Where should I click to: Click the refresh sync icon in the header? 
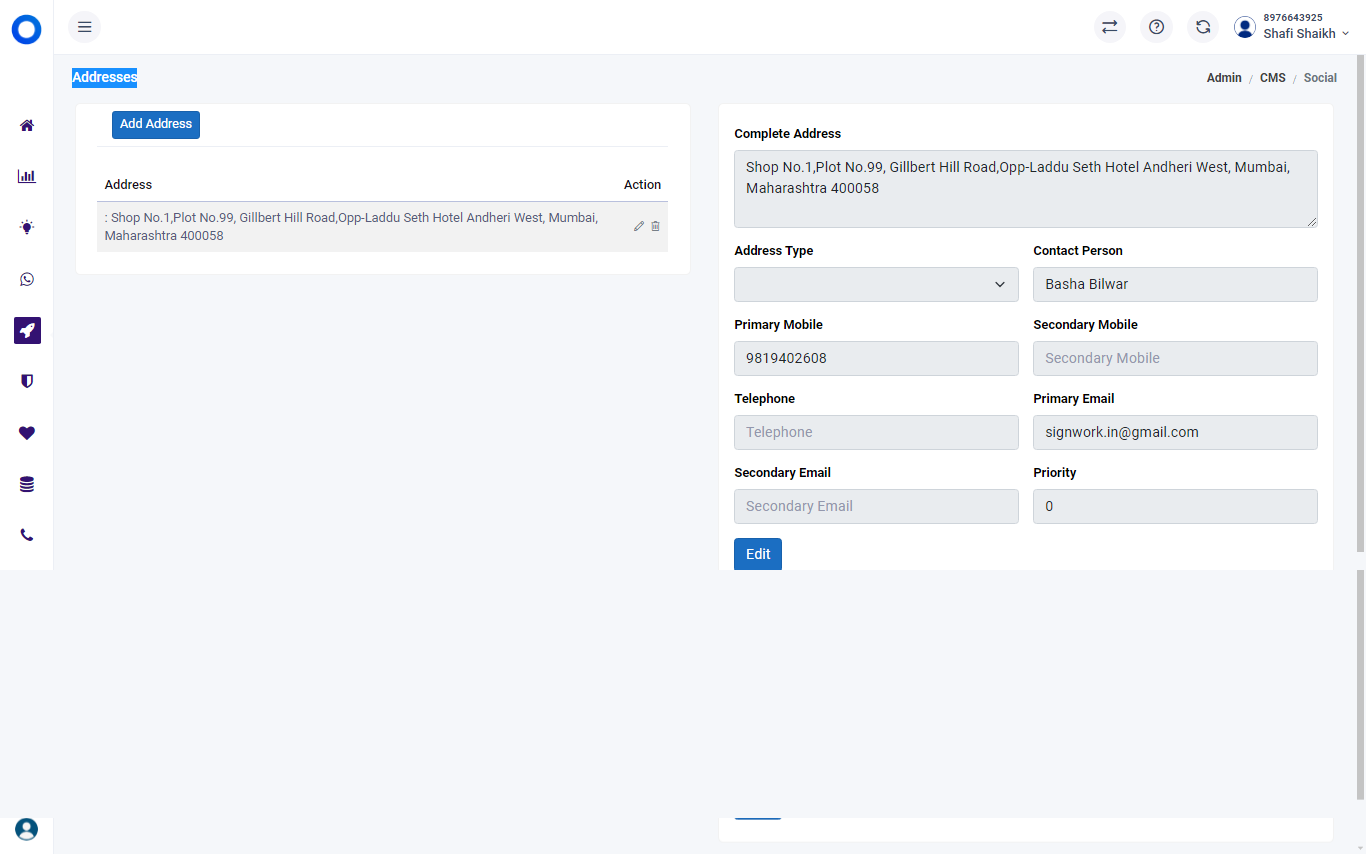click(1203, 27)
